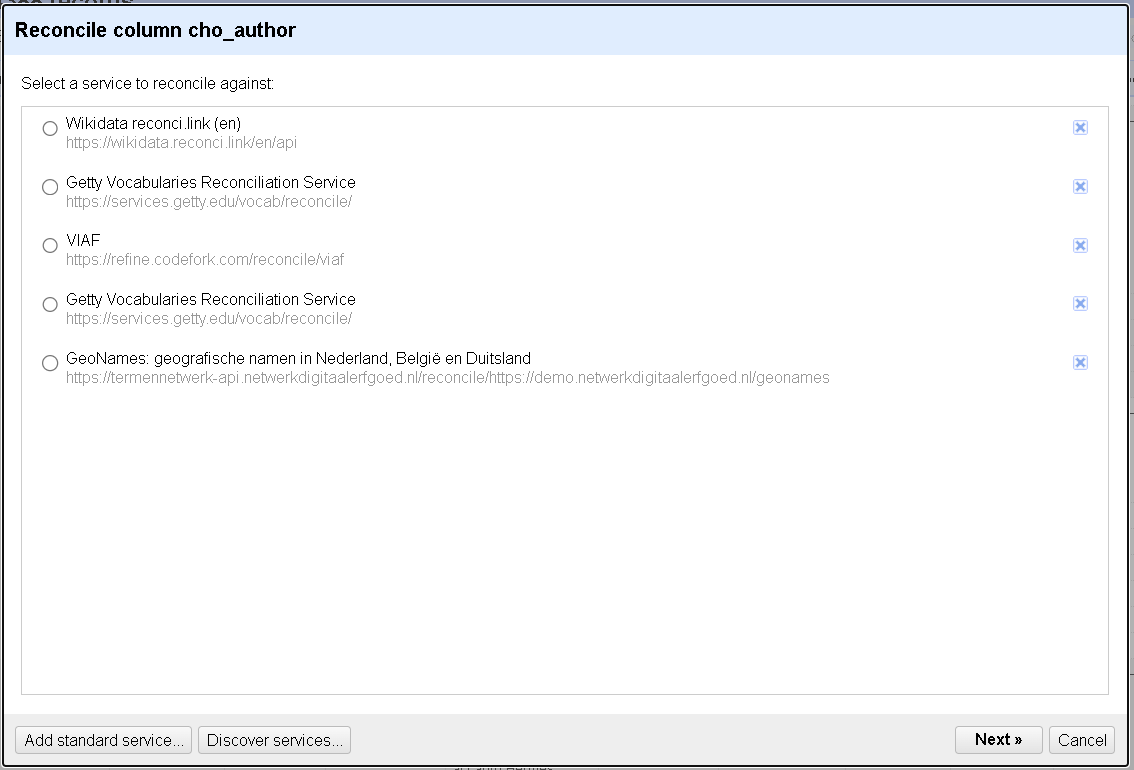Select the Wikidata reconci.link (en) radio button
Screen dimensions: 1134x770
[x=50, y=129]
